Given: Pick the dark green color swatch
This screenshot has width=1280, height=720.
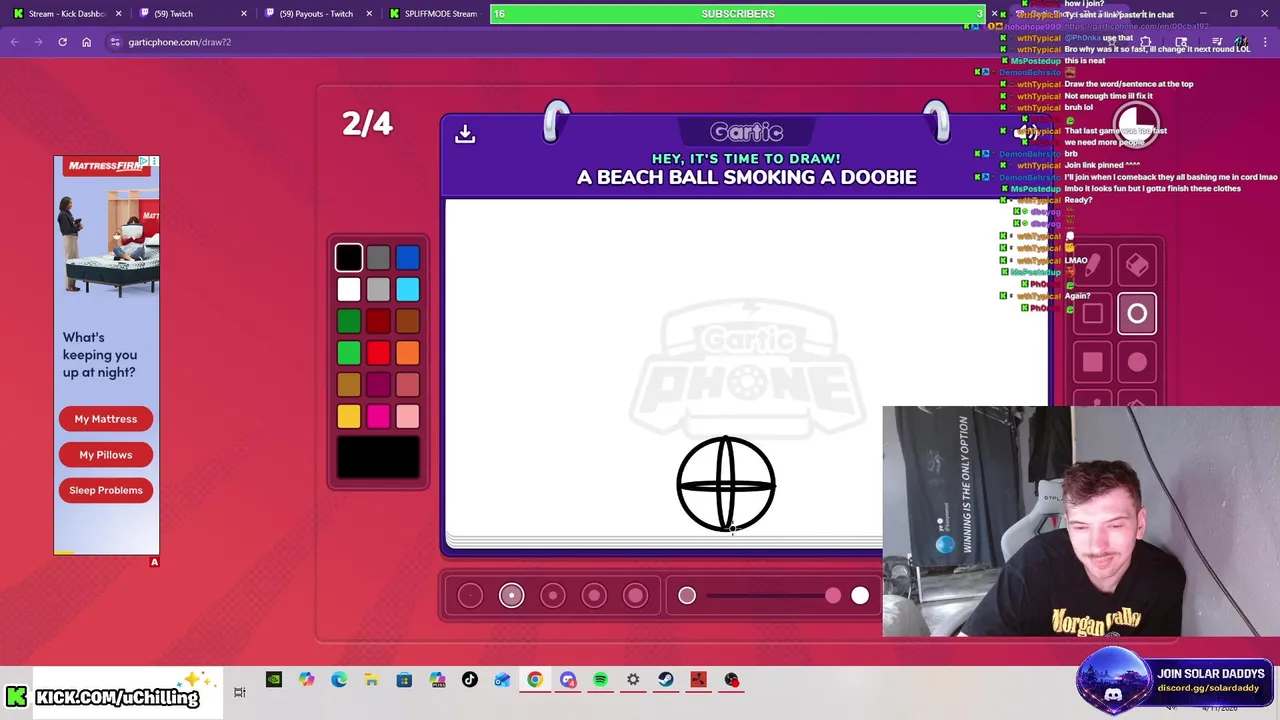Looking at the screenshot, I should pyautogui.click(x=349, y=321).
